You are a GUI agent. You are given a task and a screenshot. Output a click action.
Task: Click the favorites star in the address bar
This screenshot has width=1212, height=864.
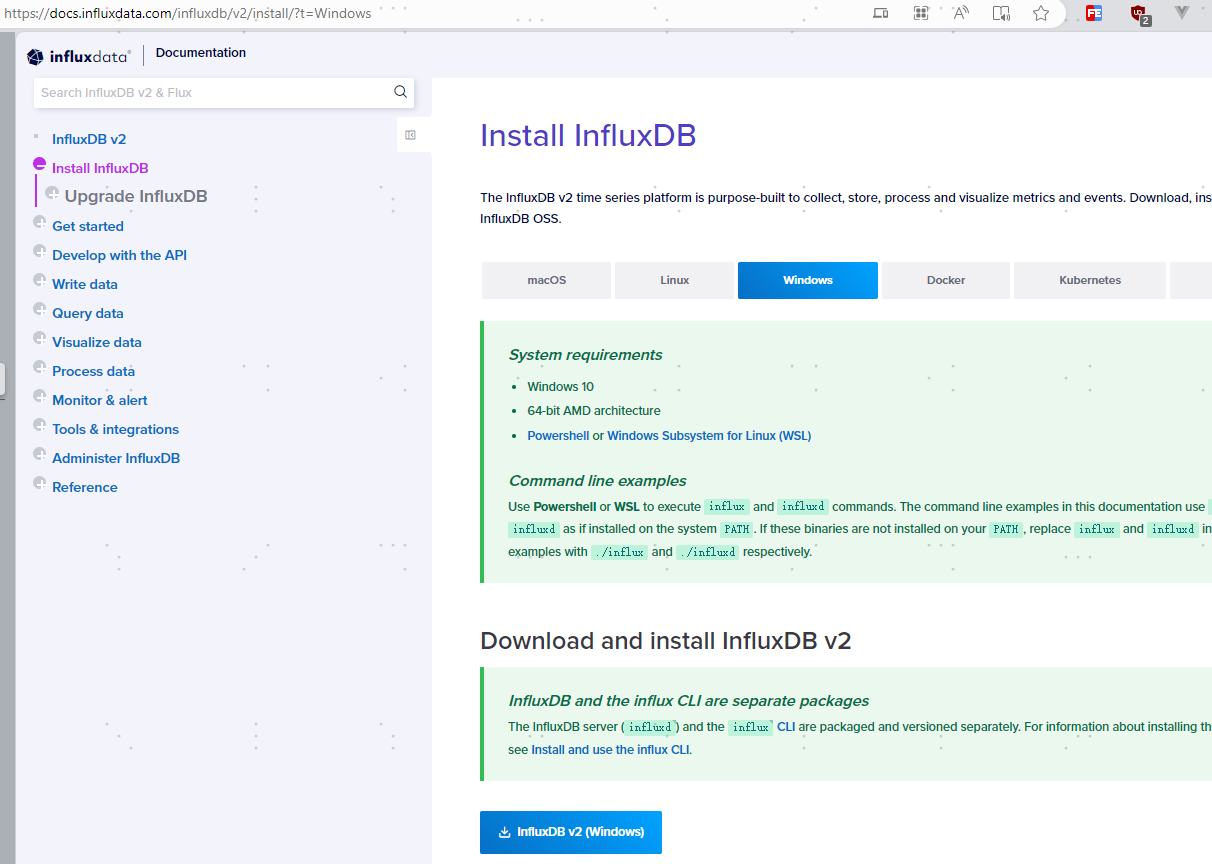tap(1040, 13)
